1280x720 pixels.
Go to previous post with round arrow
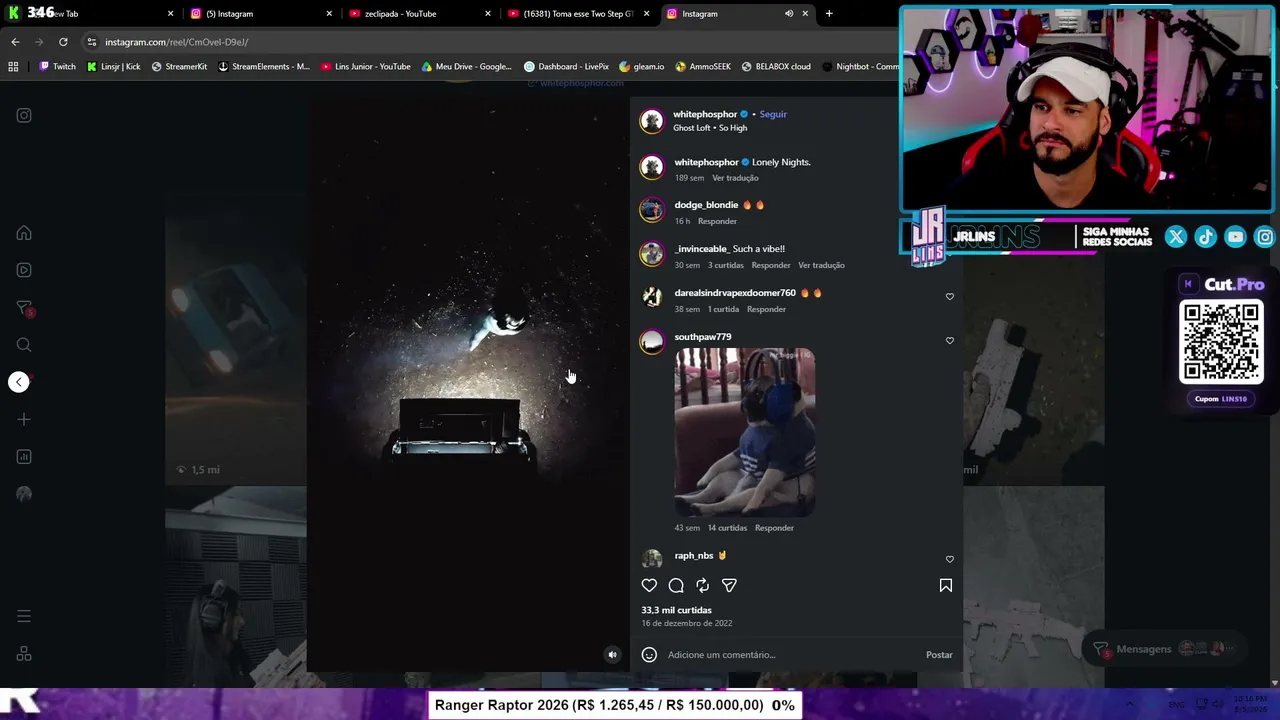19,382
